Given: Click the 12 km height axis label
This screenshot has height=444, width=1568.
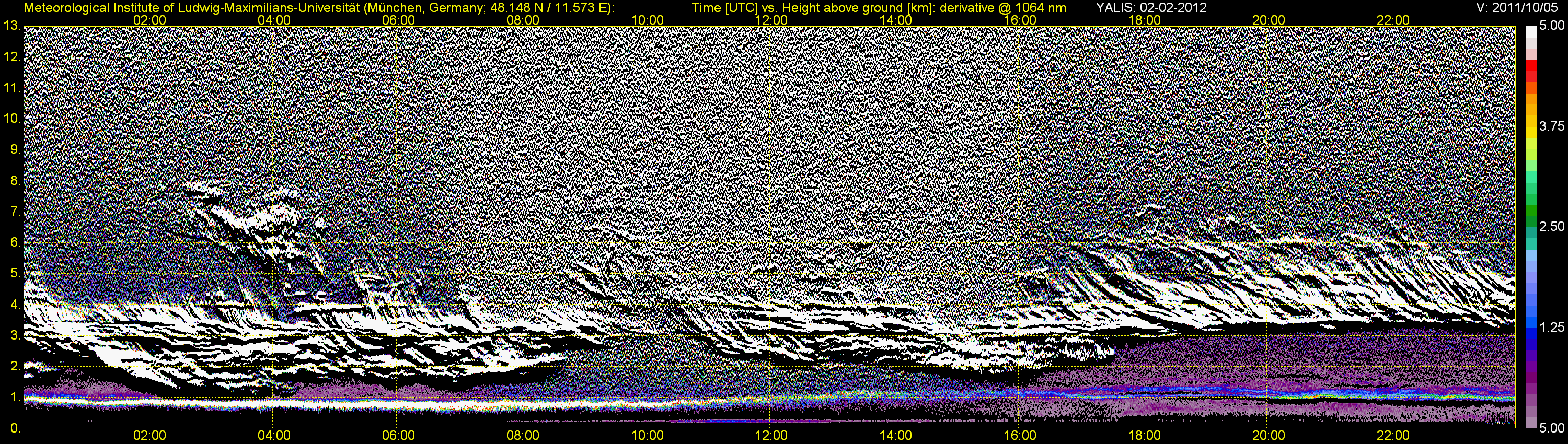Looking at the screenshot, I should point(11,57).
